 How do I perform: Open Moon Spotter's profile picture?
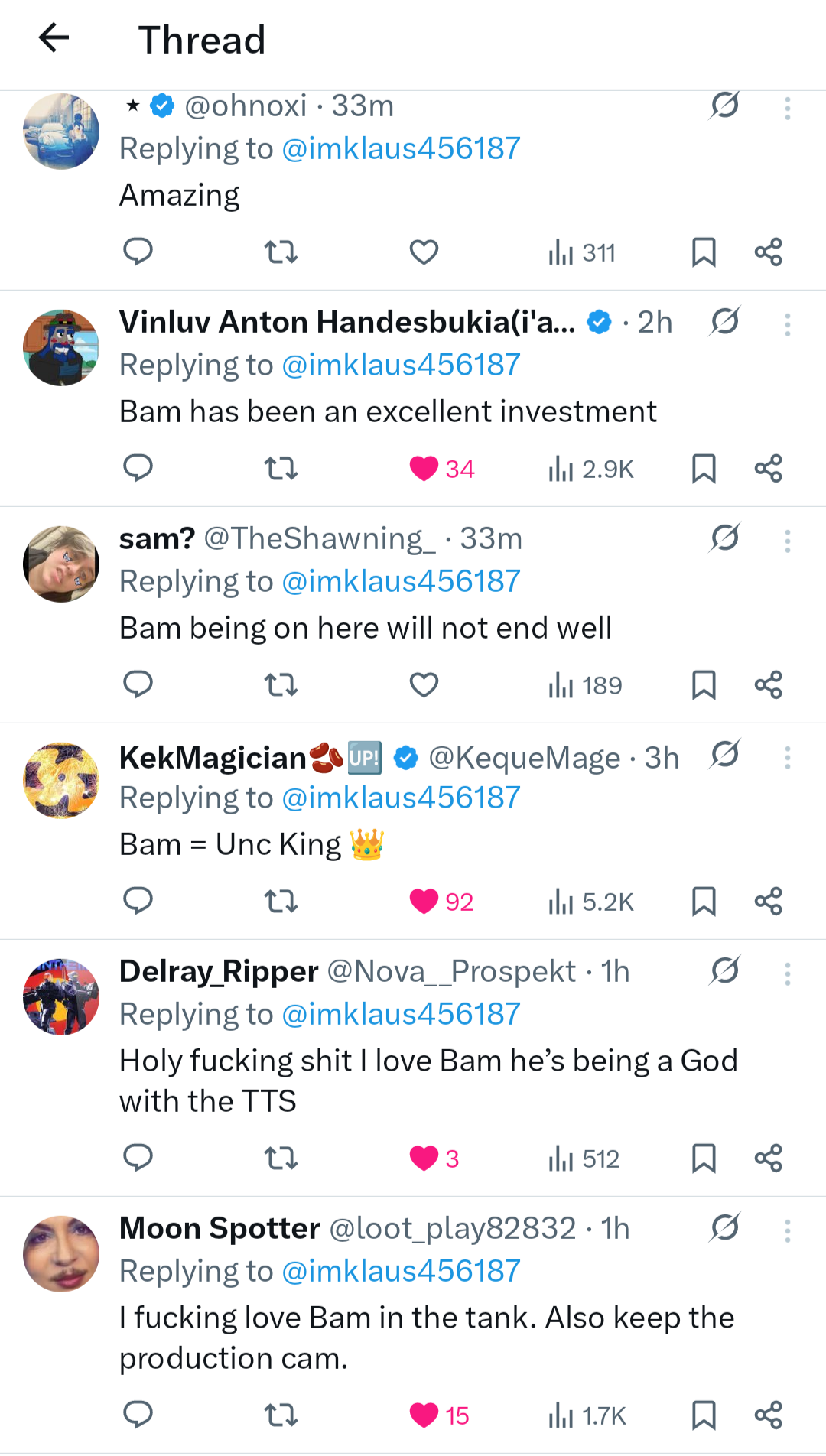61,1254
